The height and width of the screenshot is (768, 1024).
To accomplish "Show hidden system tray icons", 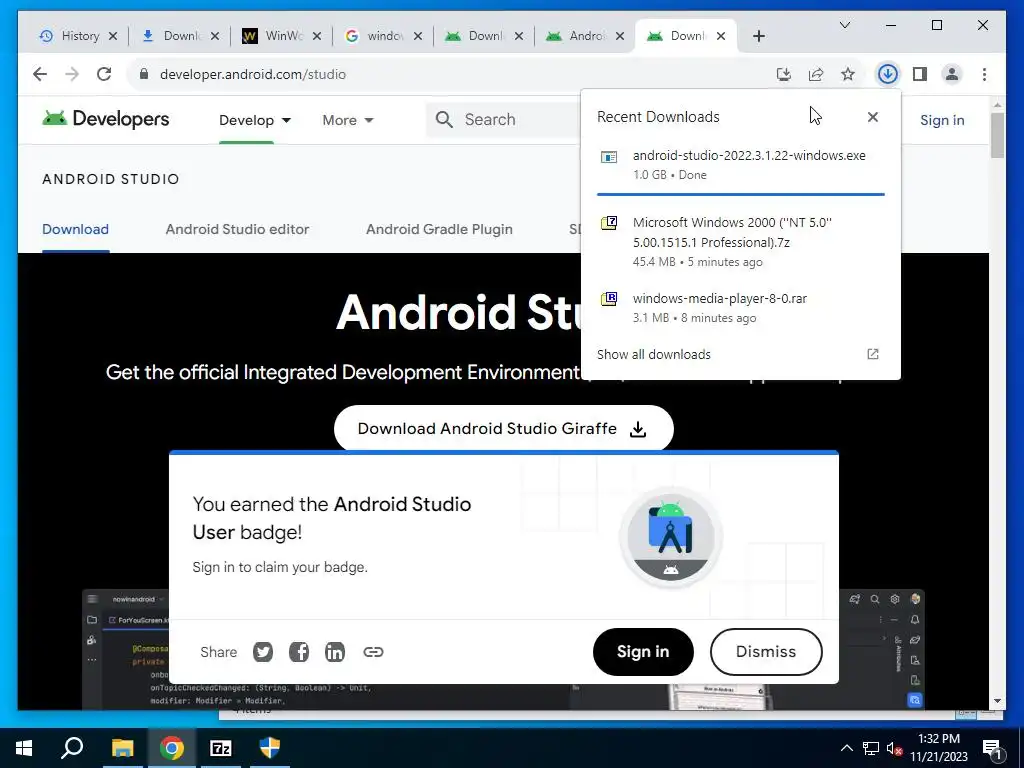I will pyautogui.click(x=846, y=748).
